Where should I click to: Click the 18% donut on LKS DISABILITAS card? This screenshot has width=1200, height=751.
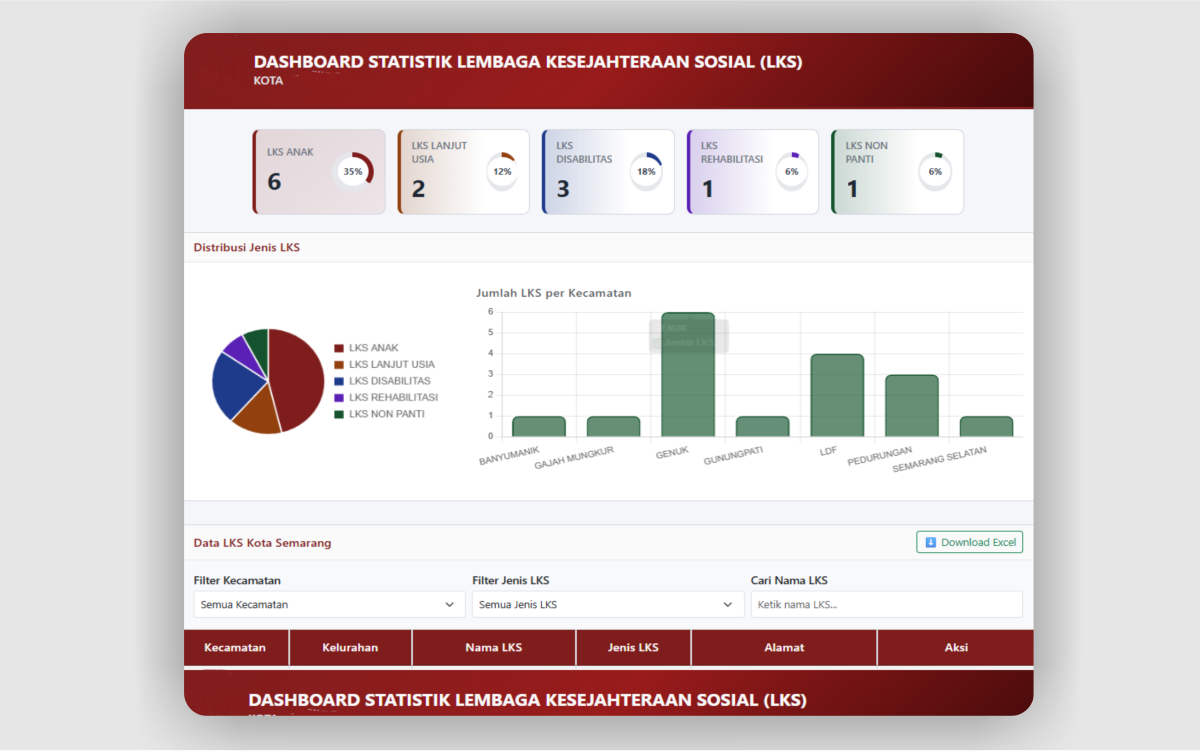645,170
